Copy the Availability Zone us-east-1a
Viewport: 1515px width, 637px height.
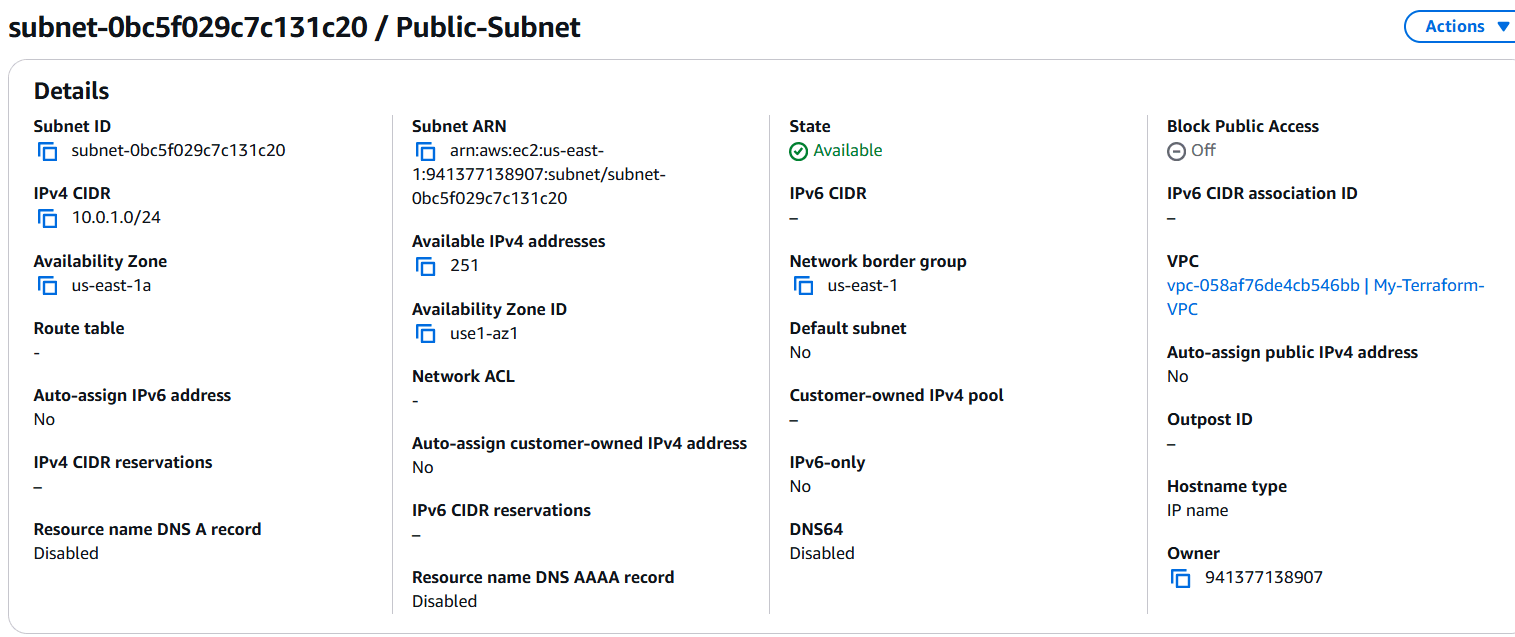pyautogui.click(x=47, y=285)
